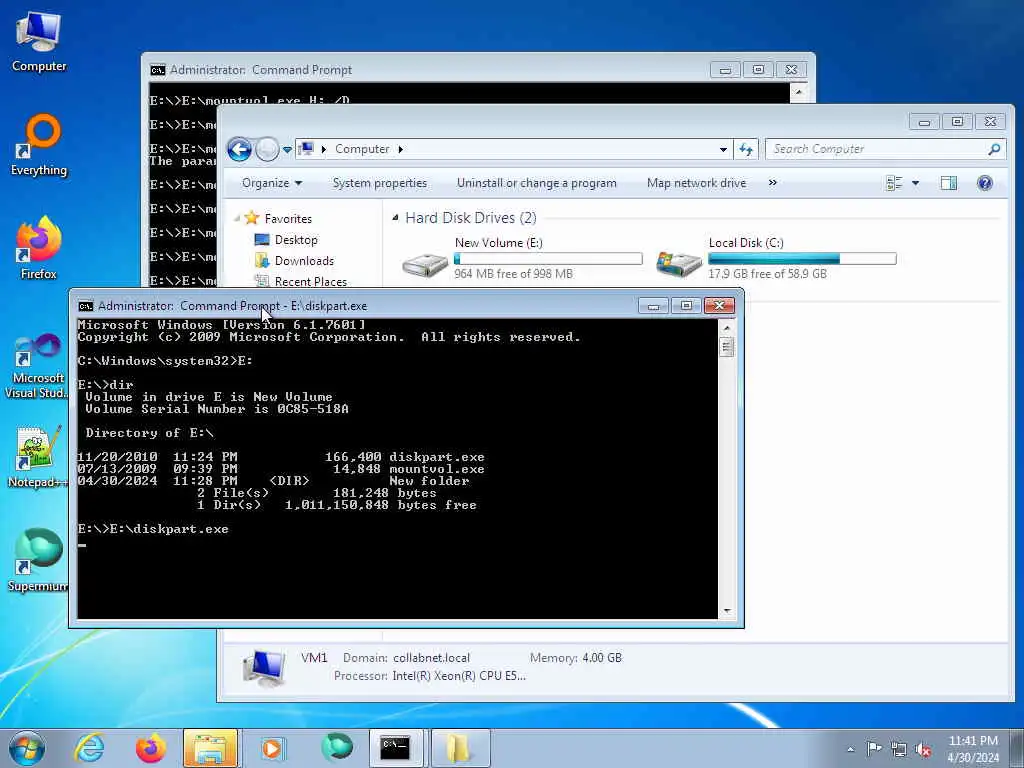Click the Back arrow in Explorer
1024x768 pixels.
240,150
